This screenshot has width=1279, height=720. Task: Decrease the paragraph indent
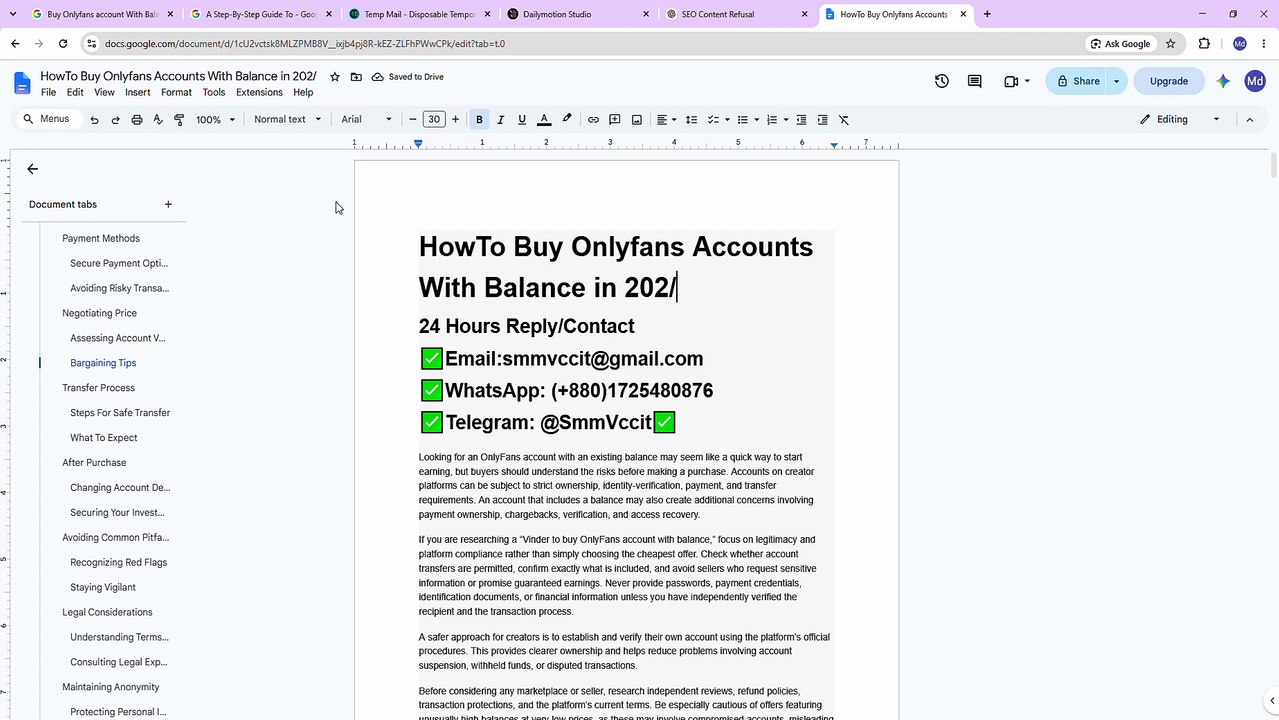(801, 119)
